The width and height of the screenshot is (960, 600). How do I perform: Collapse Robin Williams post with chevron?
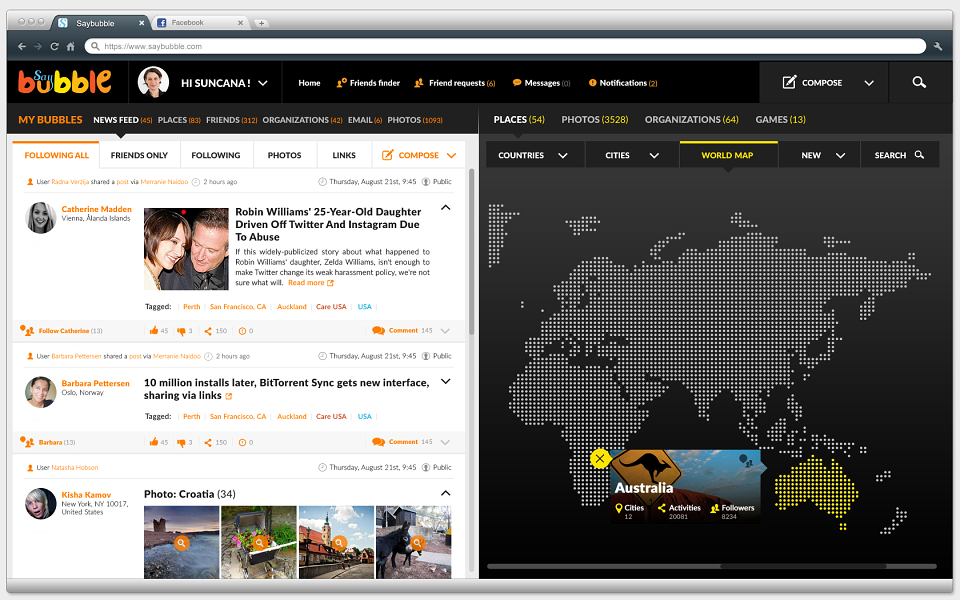tap(446, 208)
